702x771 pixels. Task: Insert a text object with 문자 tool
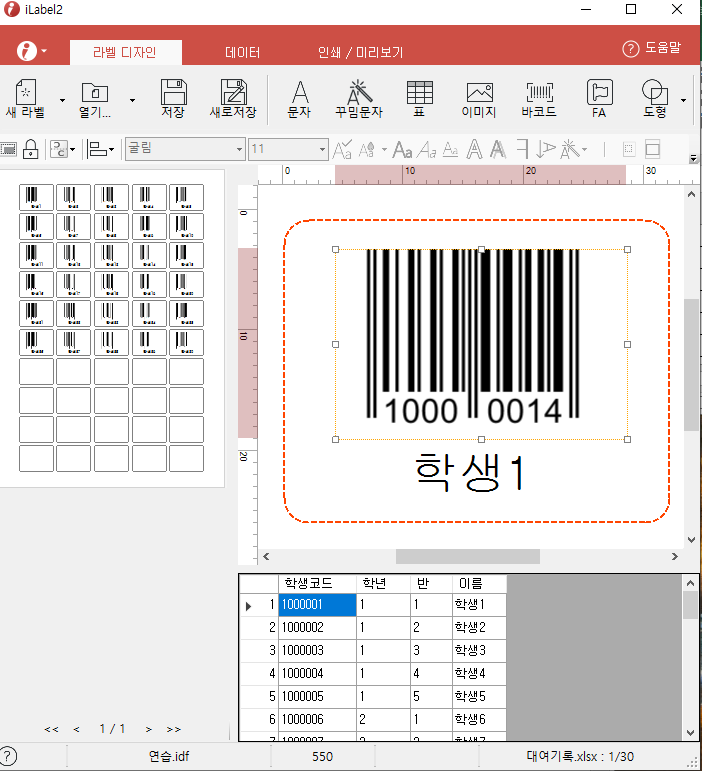(x=299, y=98)
